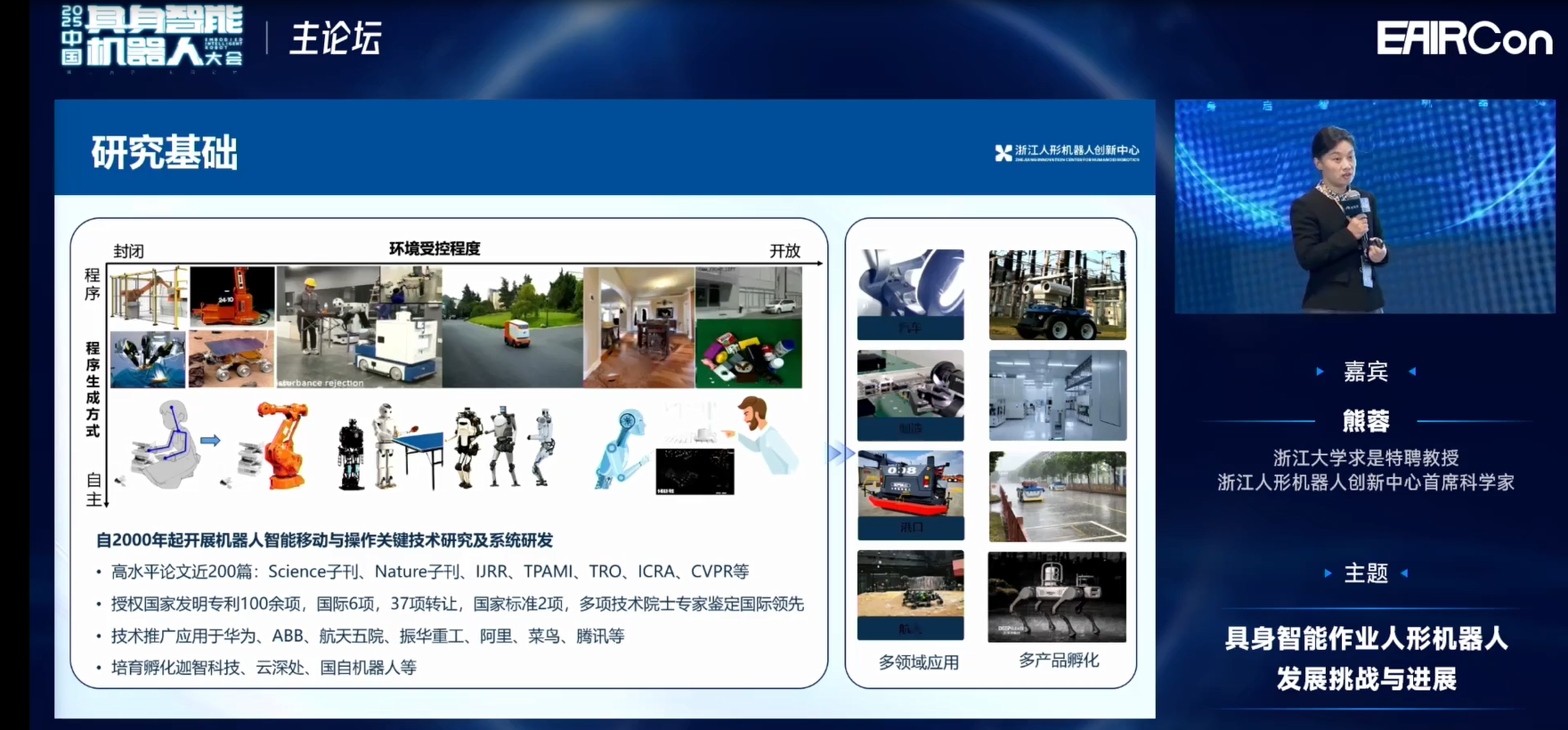Image resolution: width=1568 pixels, height=730 pixels.
Task: Click the blue double-chevron arrow between the panels
Action: [839, 453]
